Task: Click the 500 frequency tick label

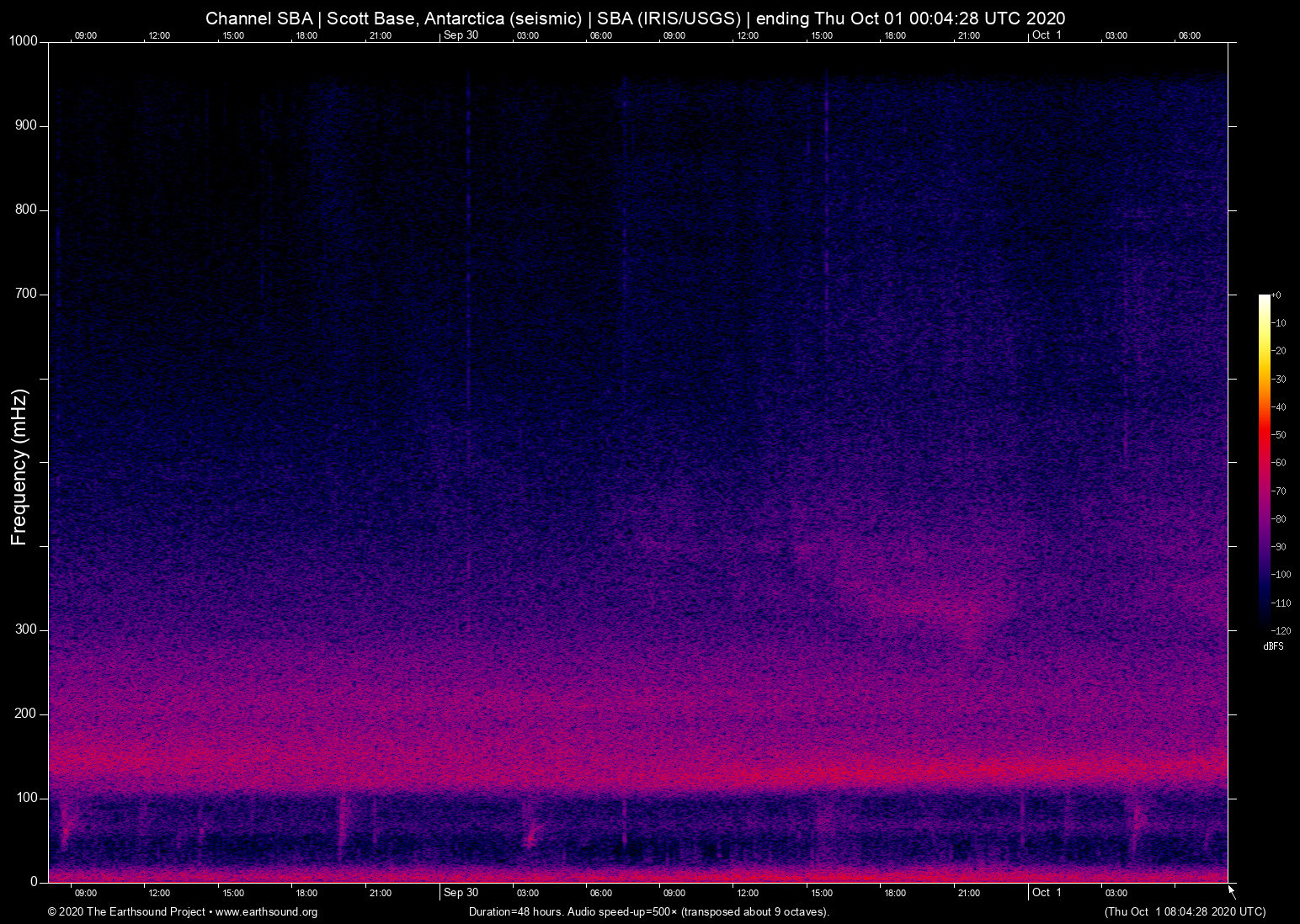Action: pos(26,462)
